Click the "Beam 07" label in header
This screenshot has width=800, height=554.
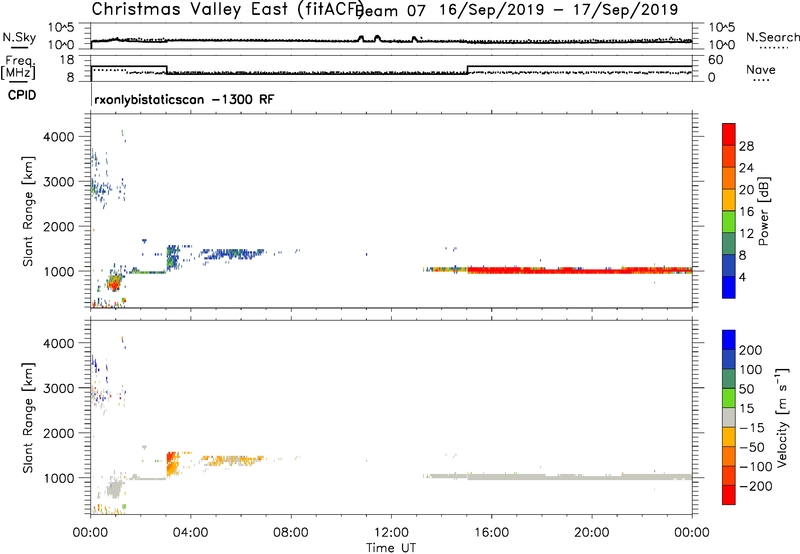tap(390, 10)
